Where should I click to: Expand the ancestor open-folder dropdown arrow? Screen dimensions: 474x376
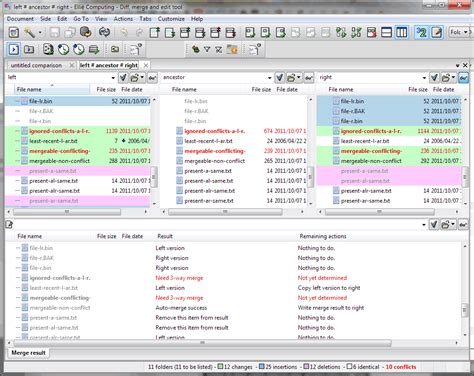click(x=298, y=78)
